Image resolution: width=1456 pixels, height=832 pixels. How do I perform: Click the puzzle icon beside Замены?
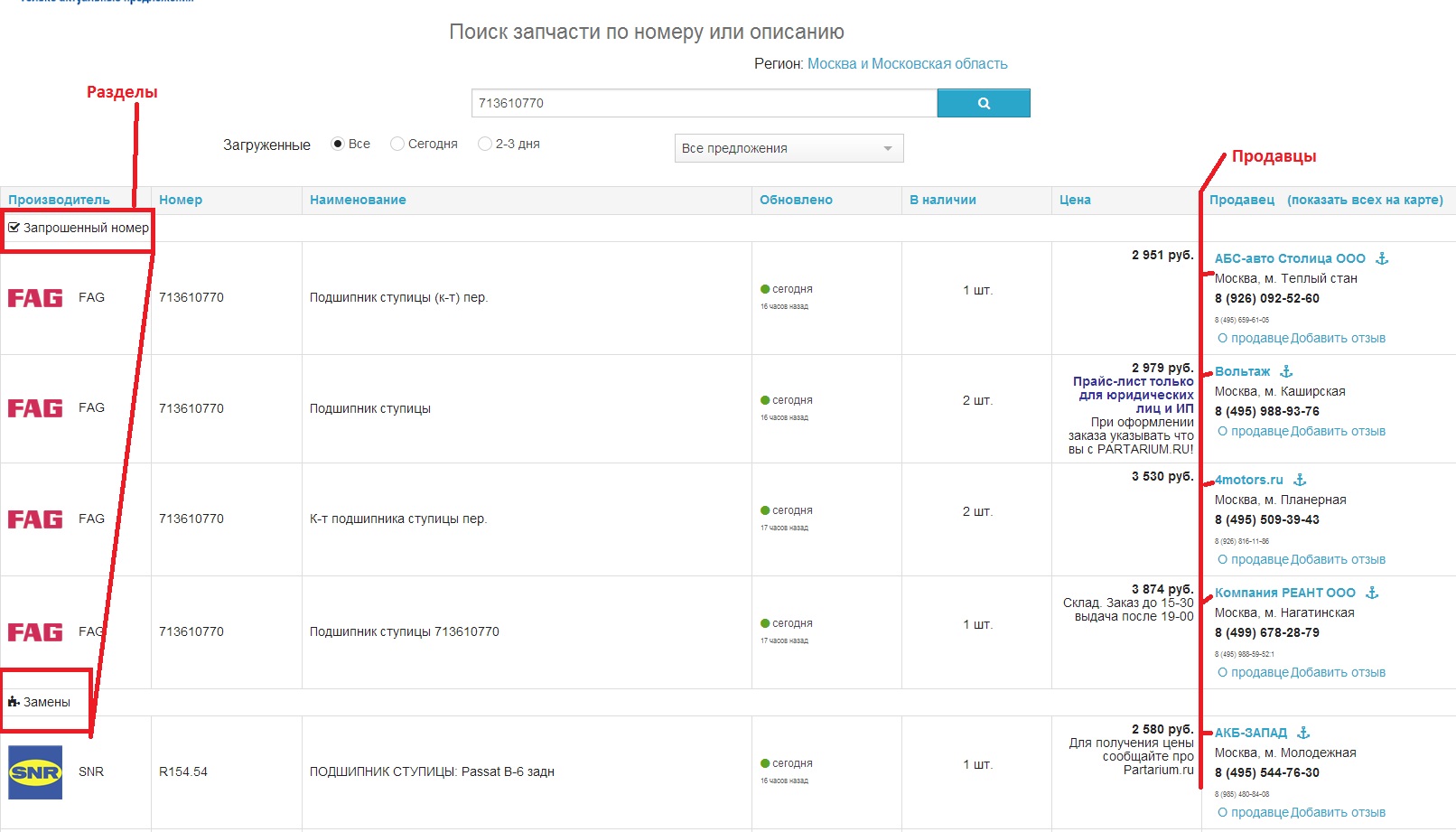point(14,702)
